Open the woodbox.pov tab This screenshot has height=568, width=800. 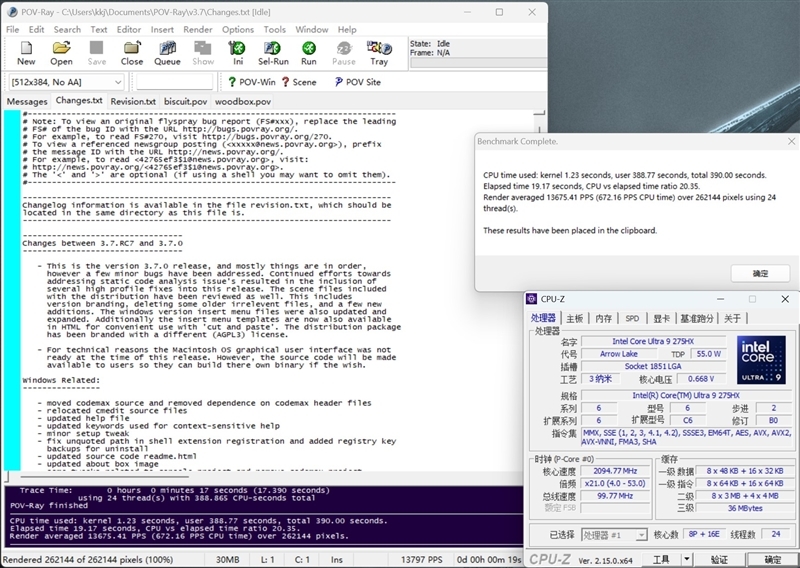[x=242, y=102]
